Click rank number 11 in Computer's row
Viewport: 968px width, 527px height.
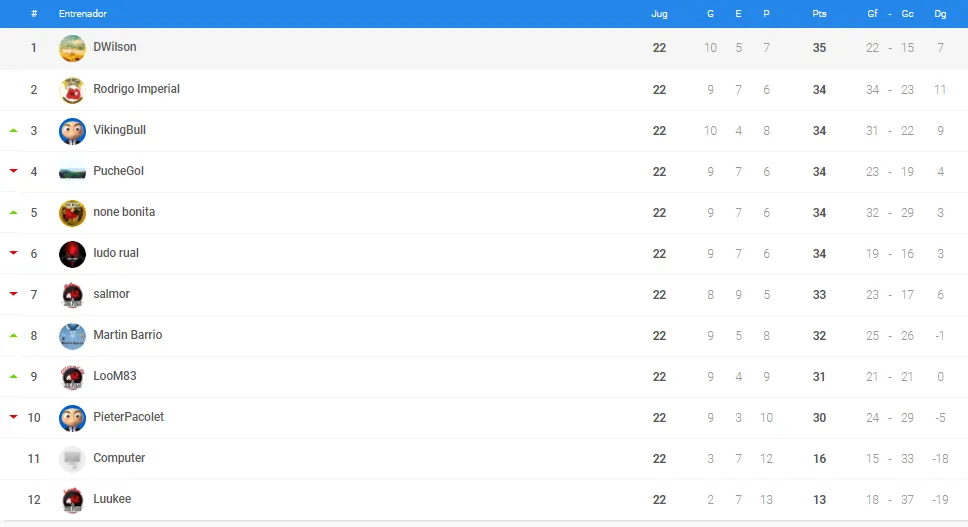tap(34, 459)
